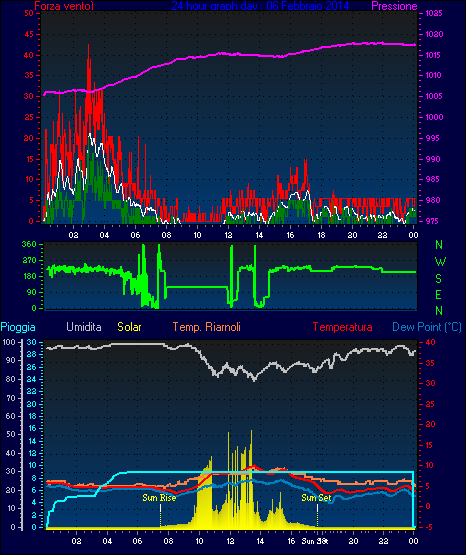Click 90 on the wind direction axis
Viewport: 466px width, 555px height.
(31, 292)
